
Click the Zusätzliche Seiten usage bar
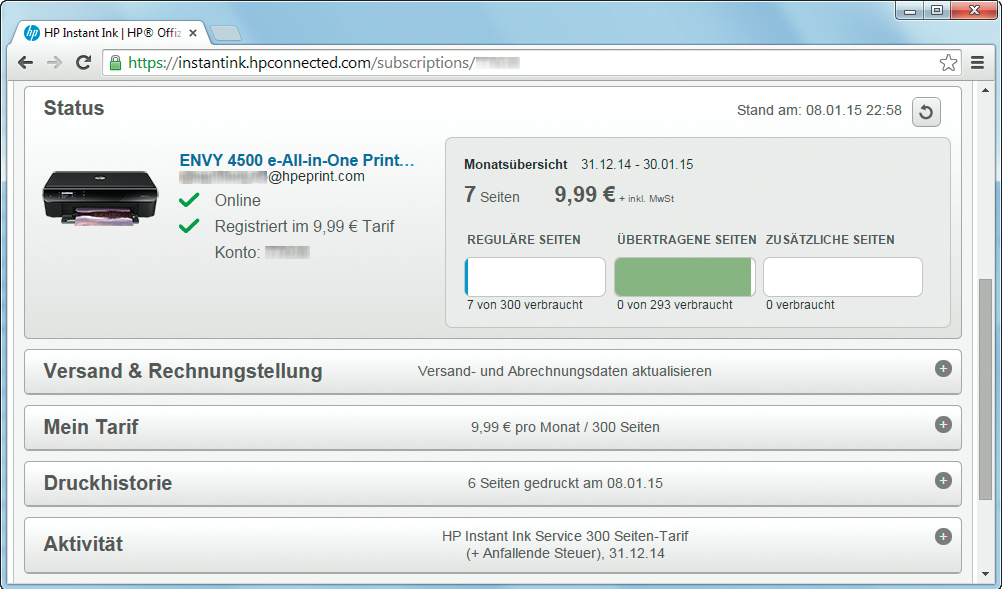tap(843, 277)
